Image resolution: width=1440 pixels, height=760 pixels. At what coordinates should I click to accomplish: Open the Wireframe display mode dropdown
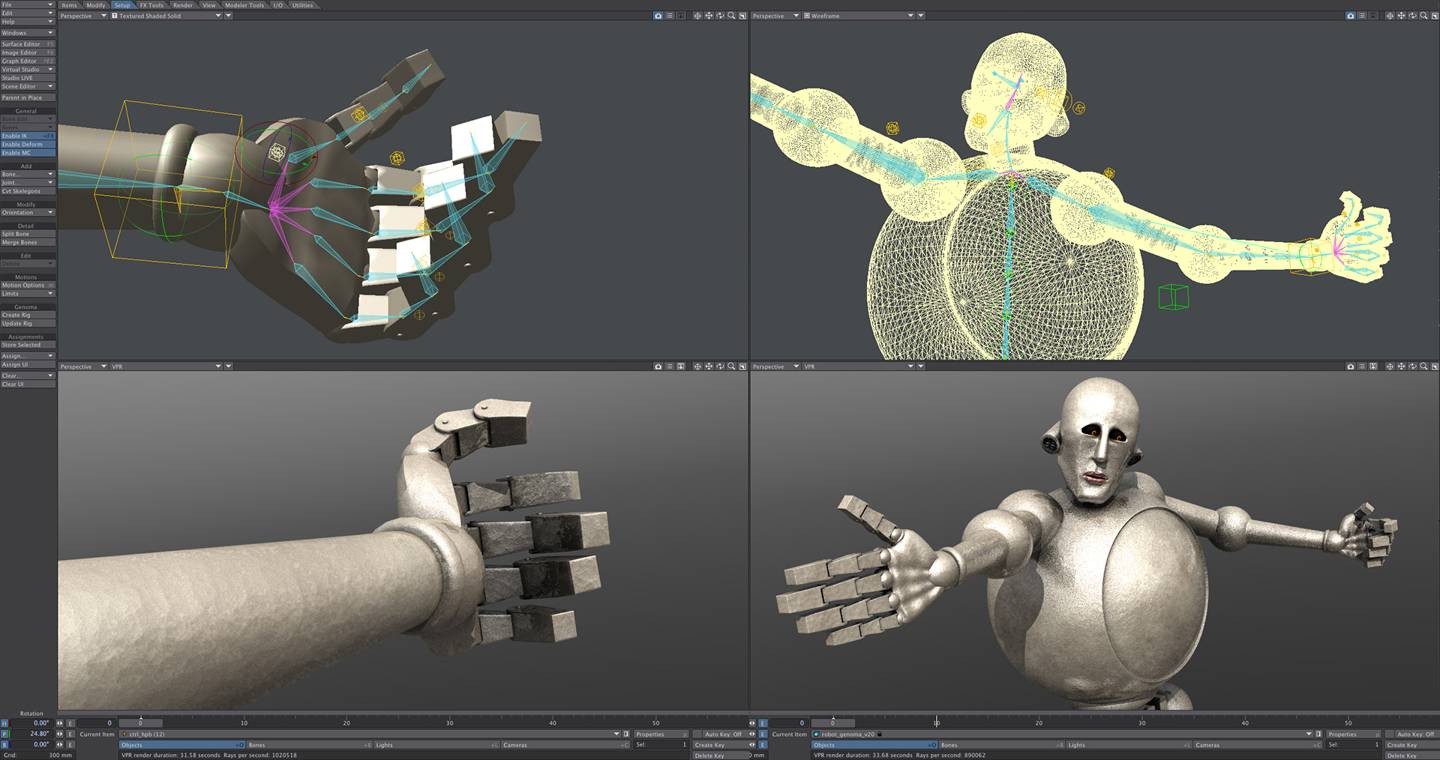point(860,16)
